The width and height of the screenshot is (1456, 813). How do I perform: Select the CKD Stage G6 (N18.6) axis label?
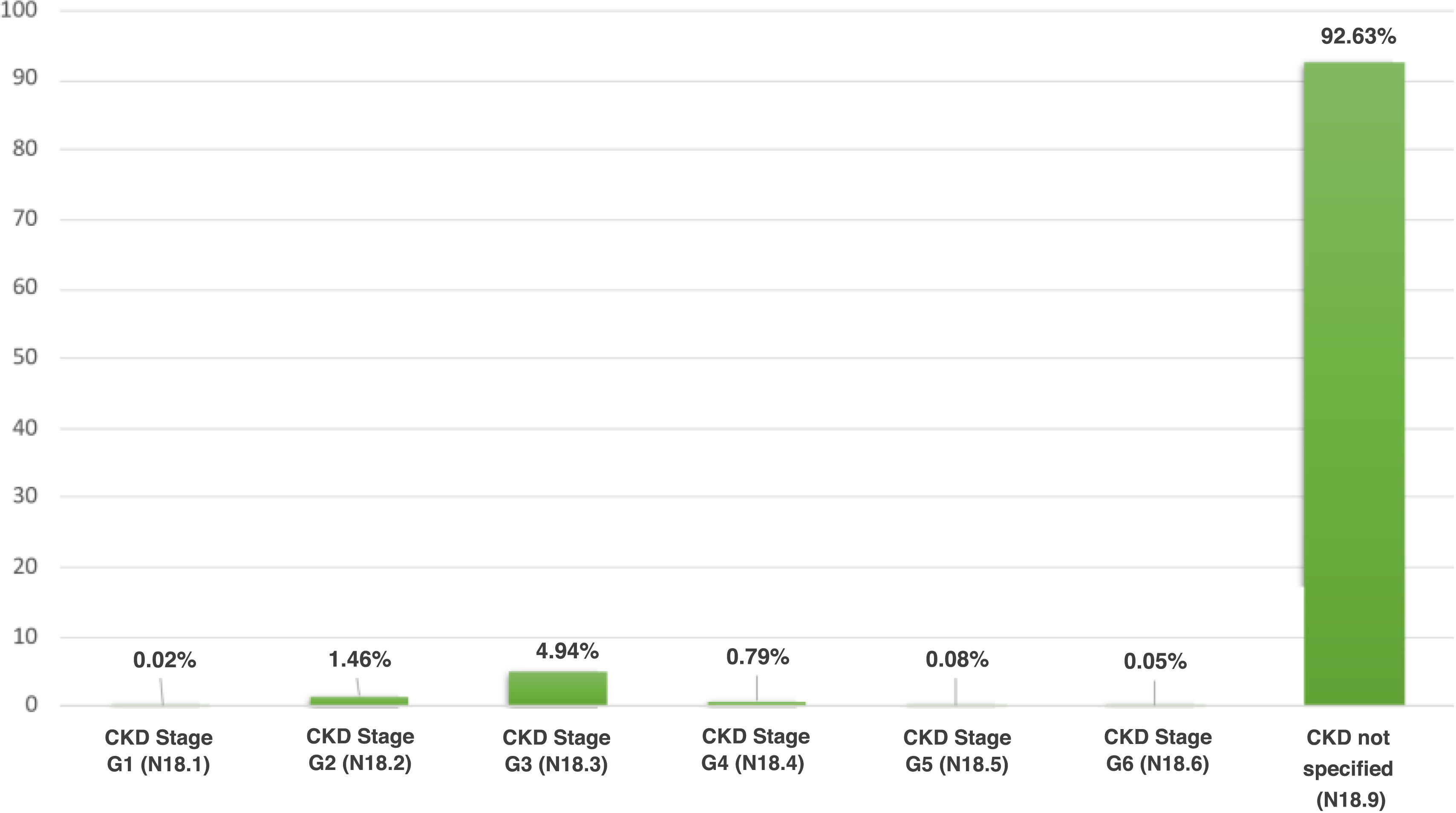(x=1158, y=750)
